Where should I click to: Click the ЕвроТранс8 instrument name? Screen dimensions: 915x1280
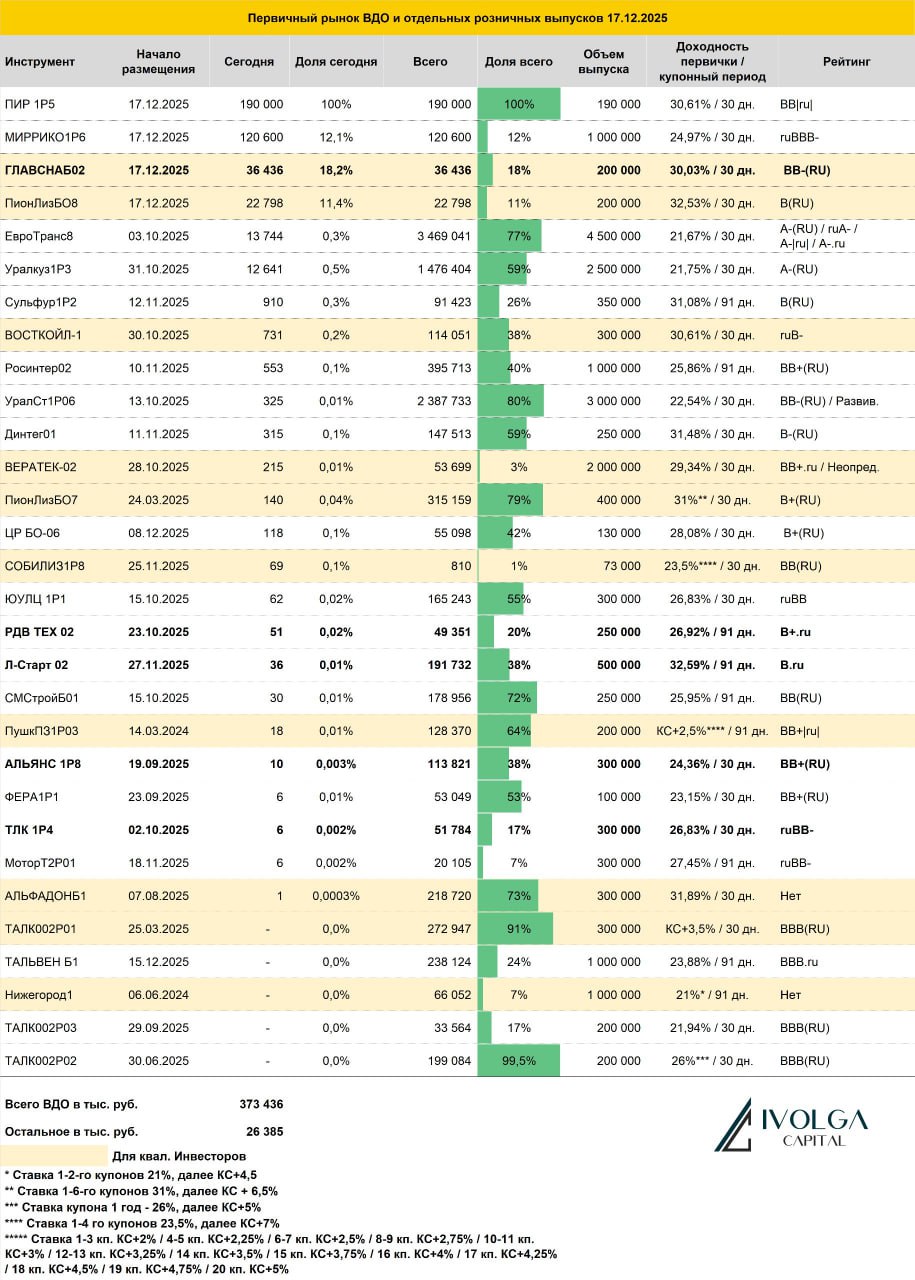(x=40, y=236)
